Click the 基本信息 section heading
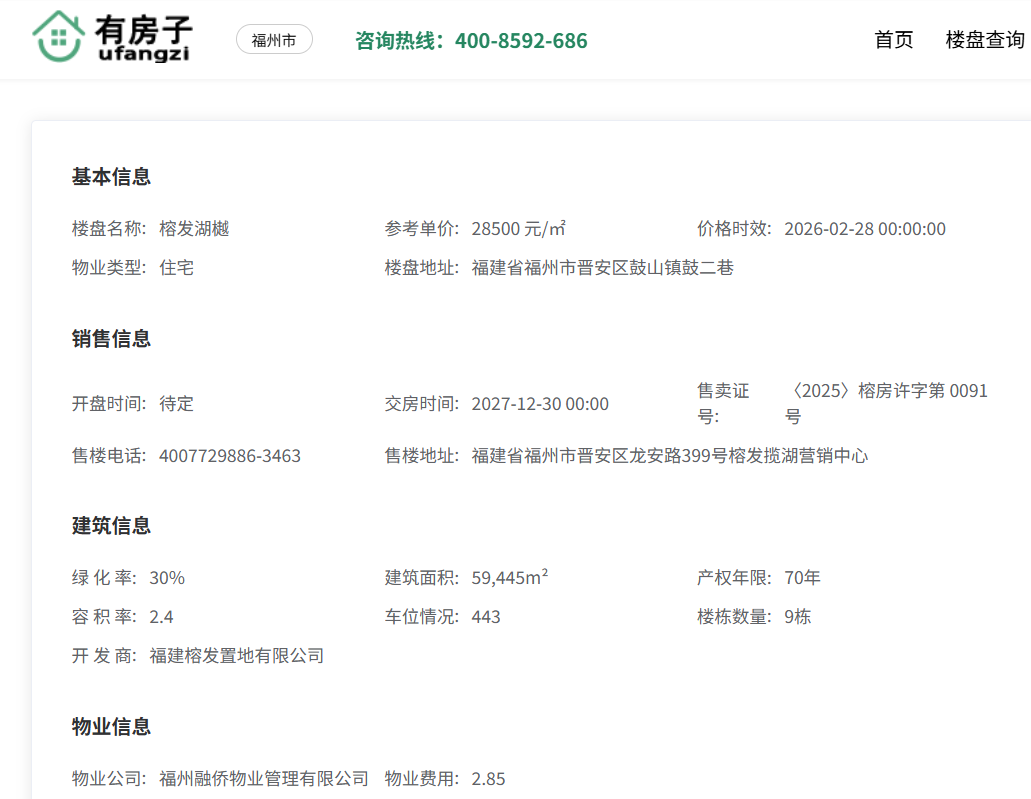 tap(111, 177)
